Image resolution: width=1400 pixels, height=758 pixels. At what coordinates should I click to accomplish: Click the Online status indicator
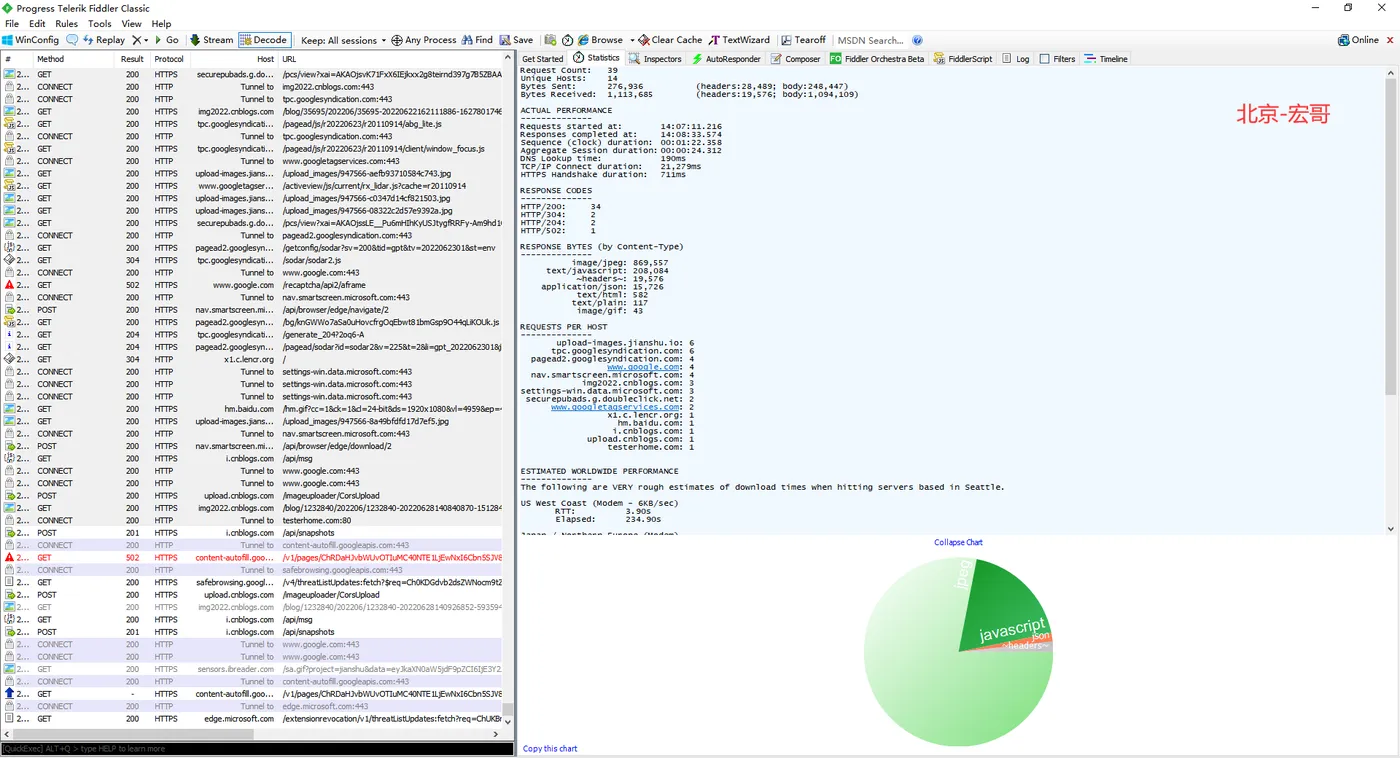coord(1358,40)
